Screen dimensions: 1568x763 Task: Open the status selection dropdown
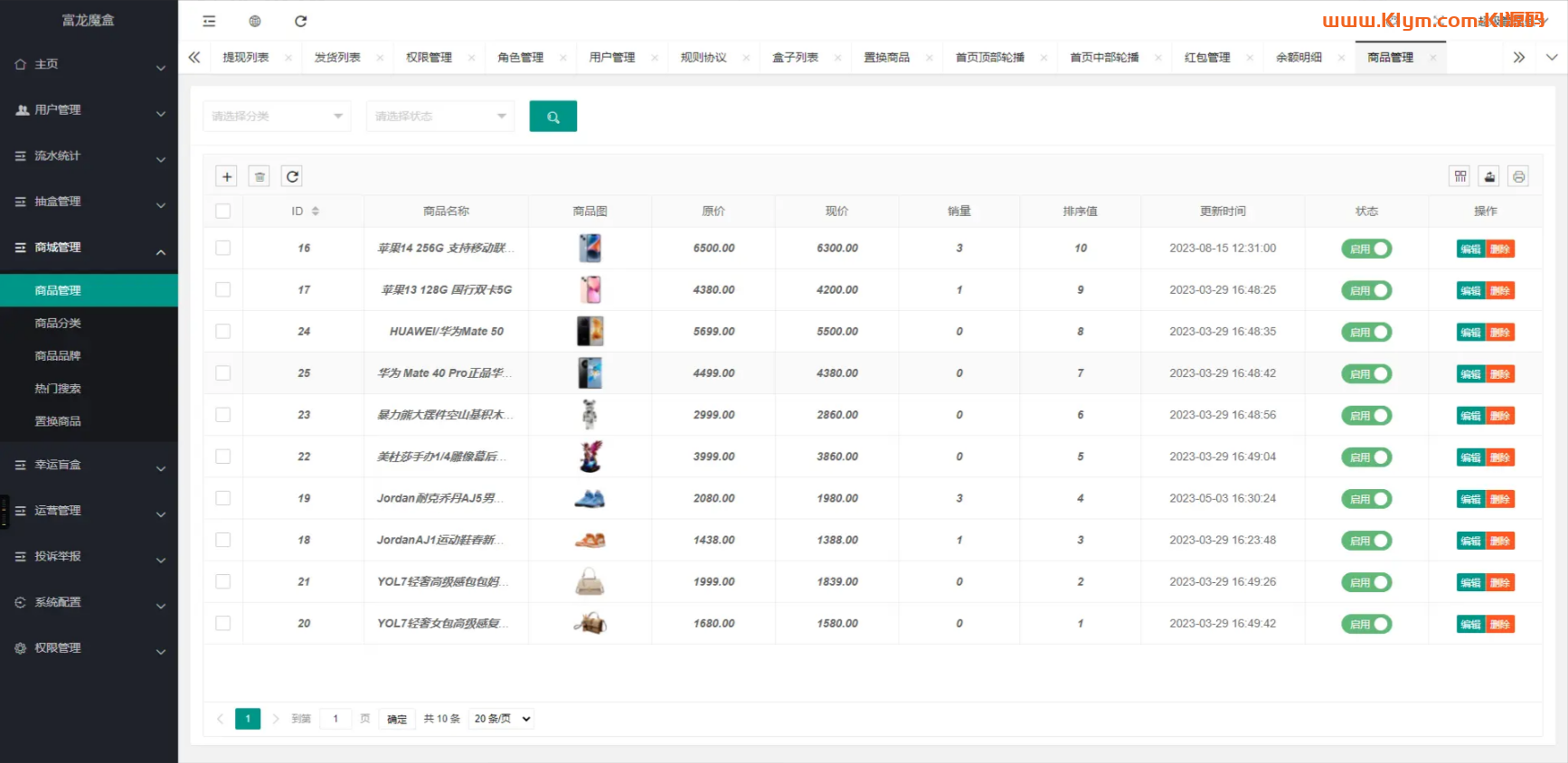point(439,117)
